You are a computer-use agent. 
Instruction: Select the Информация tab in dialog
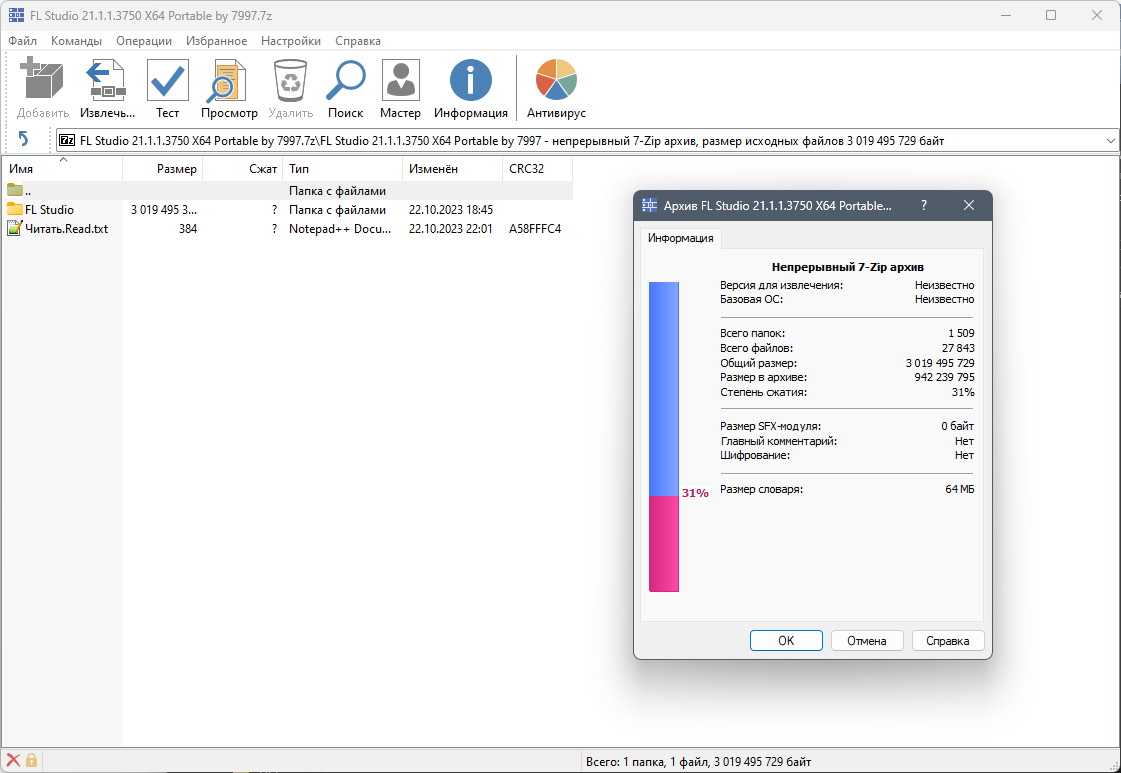(681, 238)
